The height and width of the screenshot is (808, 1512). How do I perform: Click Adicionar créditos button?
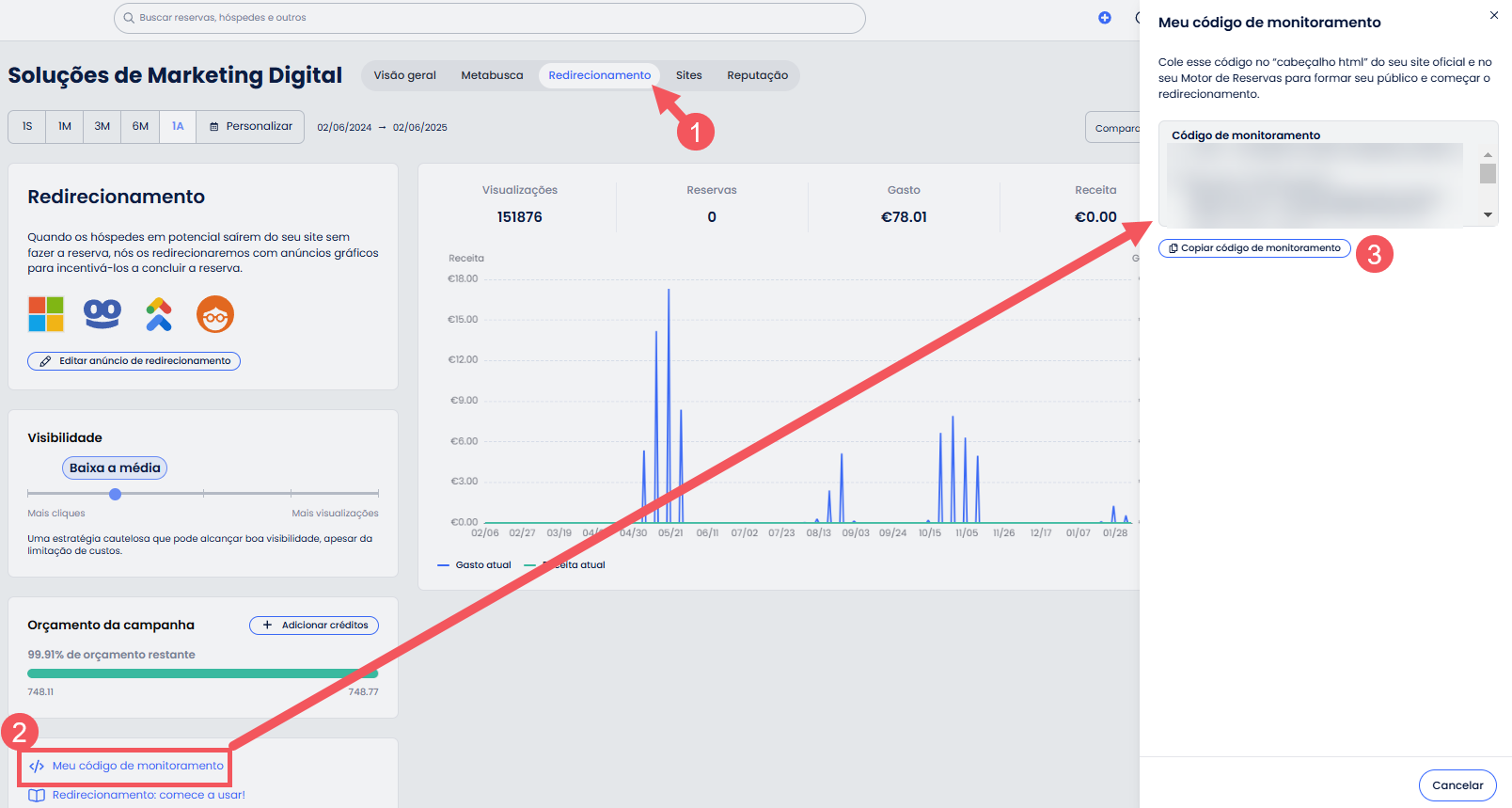tap(314, 626)
